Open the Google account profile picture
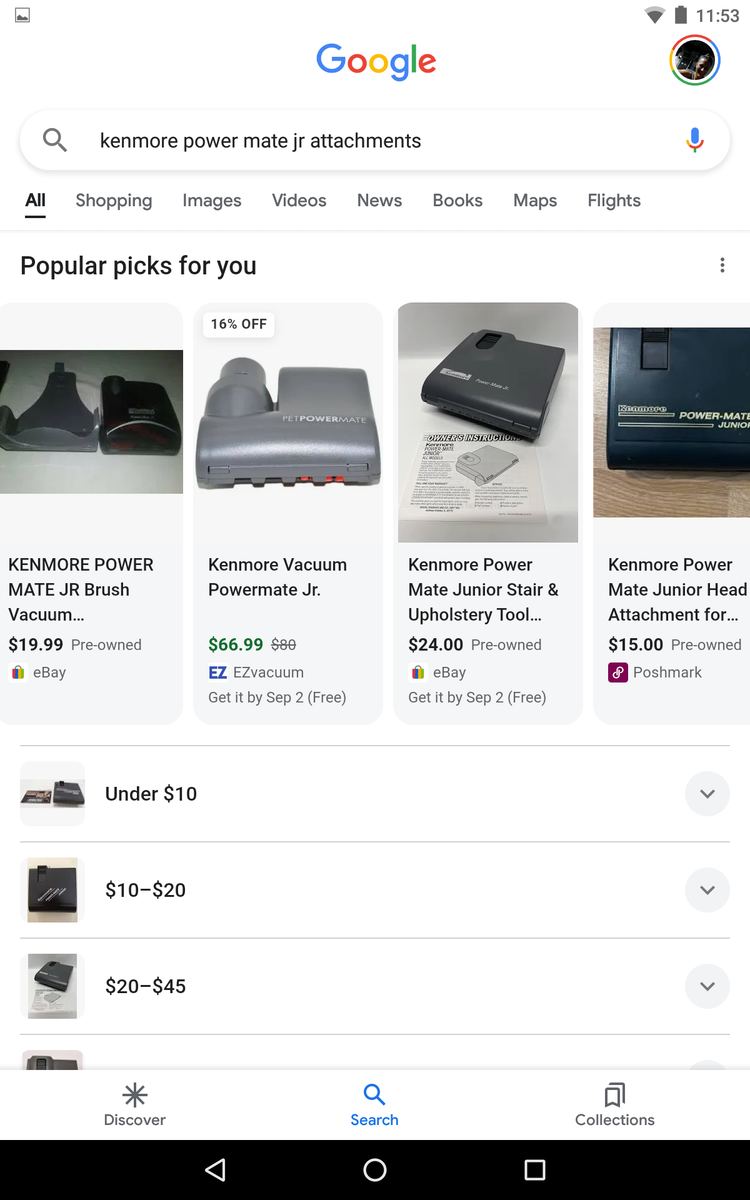 (x=694, y=61)
